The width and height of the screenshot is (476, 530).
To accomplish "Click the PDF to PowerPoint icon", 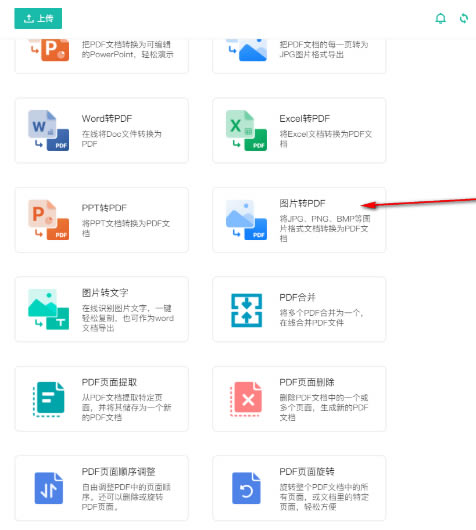I will coord(49,50).
